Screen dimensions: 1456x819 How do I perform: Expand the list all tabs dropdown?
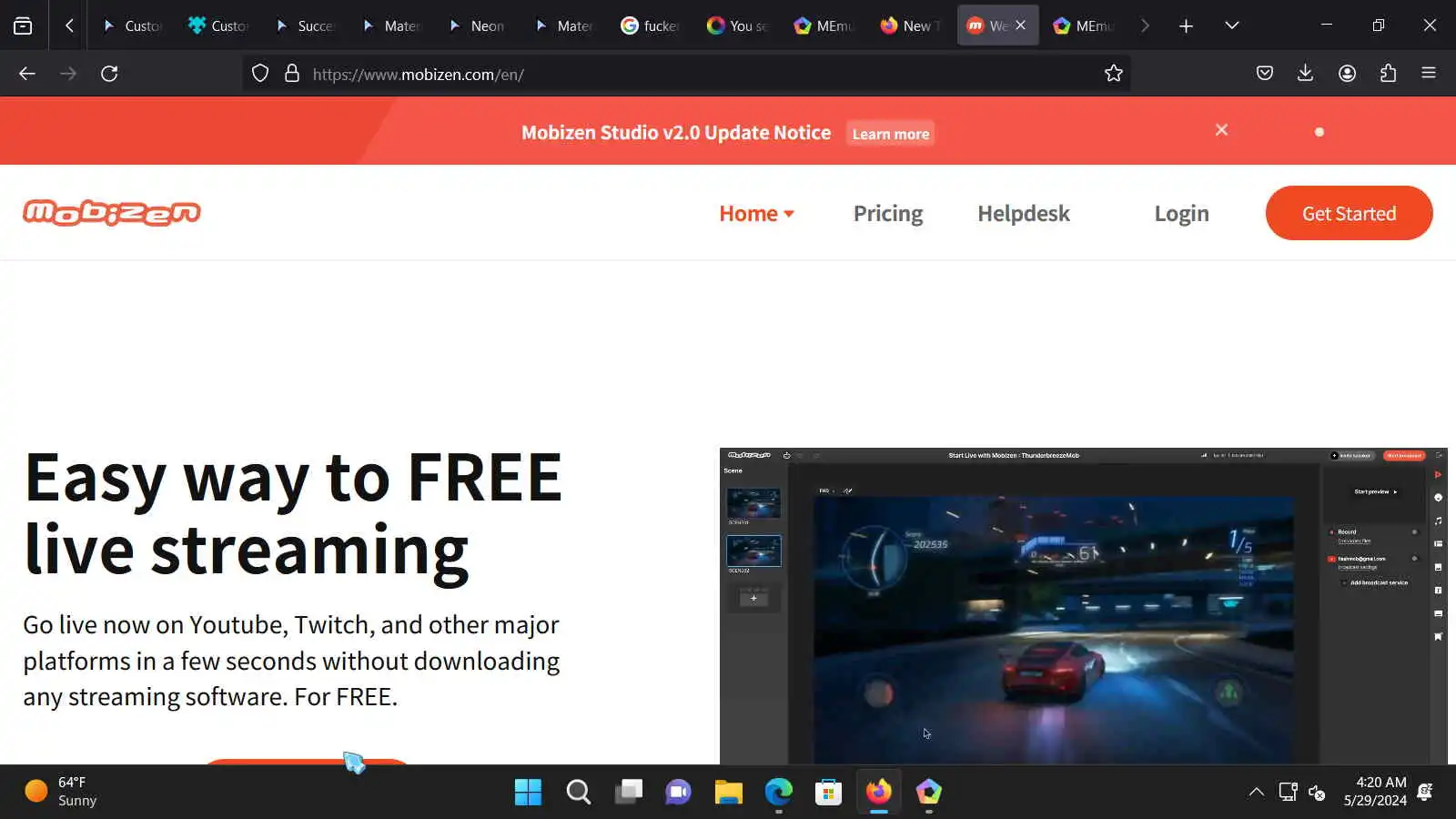click(1232, 25)
